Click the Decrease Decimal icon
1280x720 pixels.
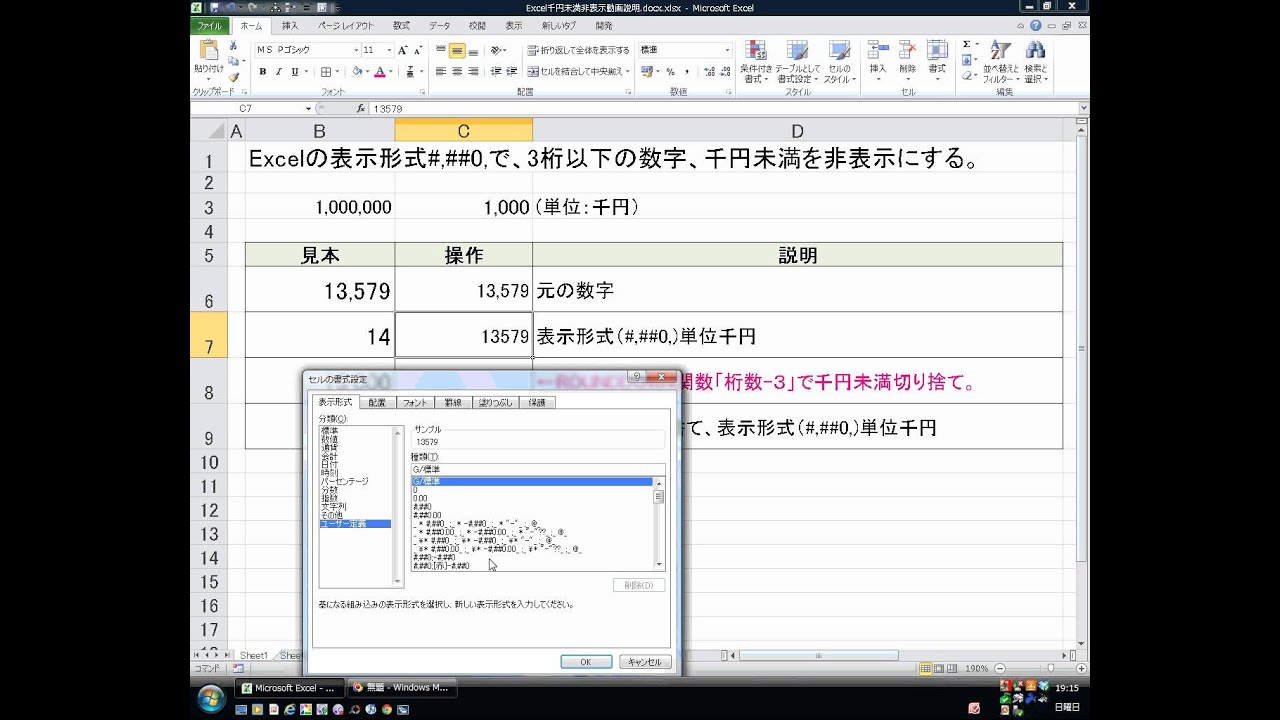(x=724, y=72)
